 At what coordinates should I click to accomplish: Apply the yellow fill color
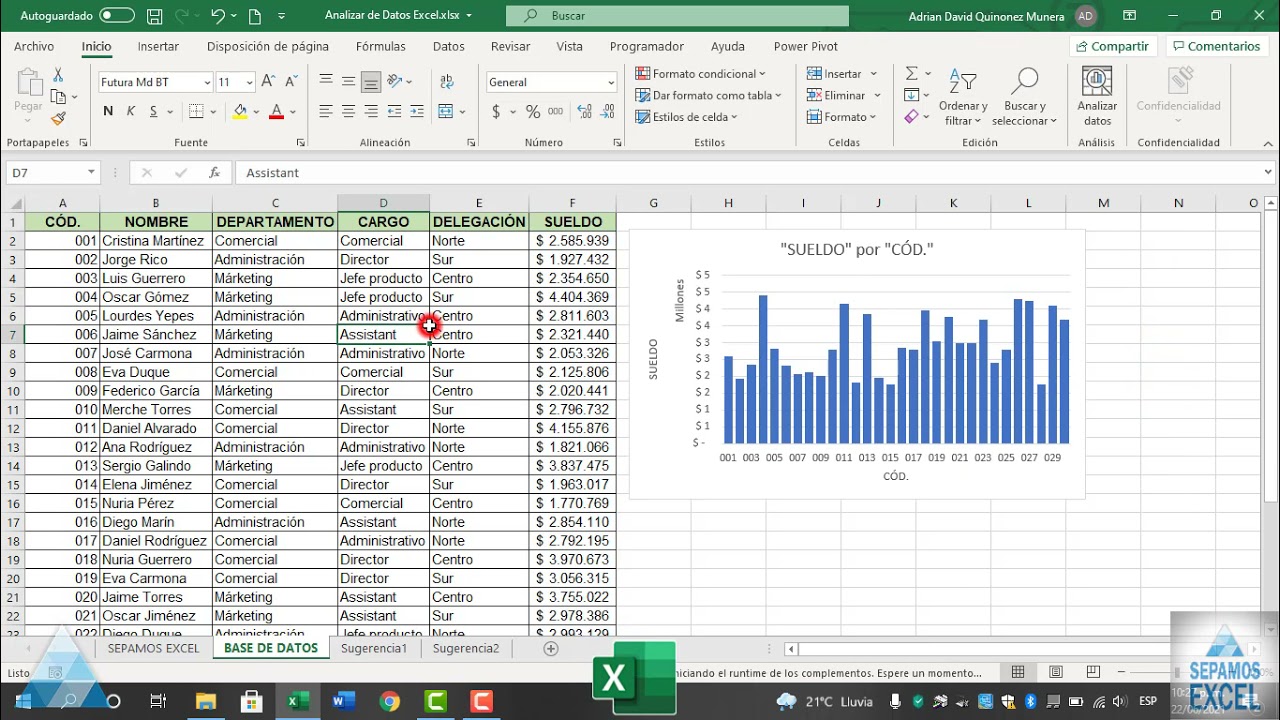[x=240, y=111]
